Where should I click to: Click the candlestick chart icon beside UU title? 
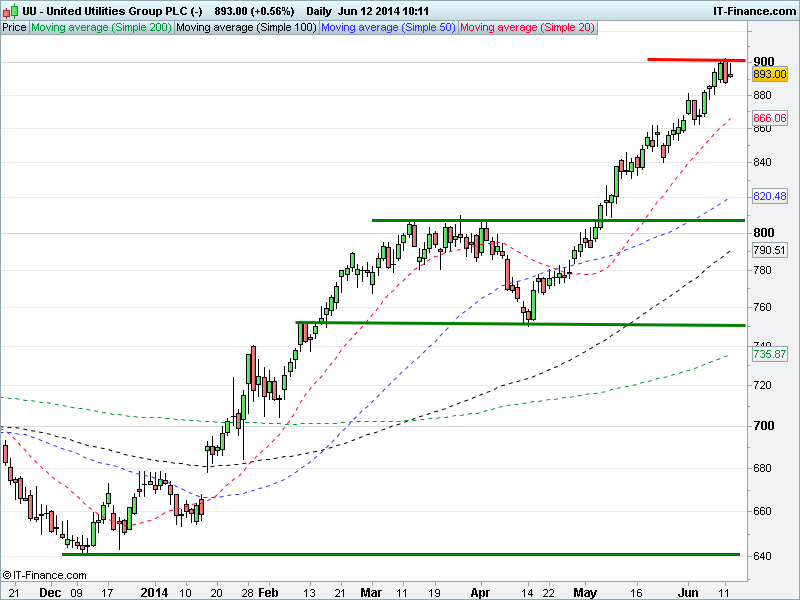tap(9, 10)
